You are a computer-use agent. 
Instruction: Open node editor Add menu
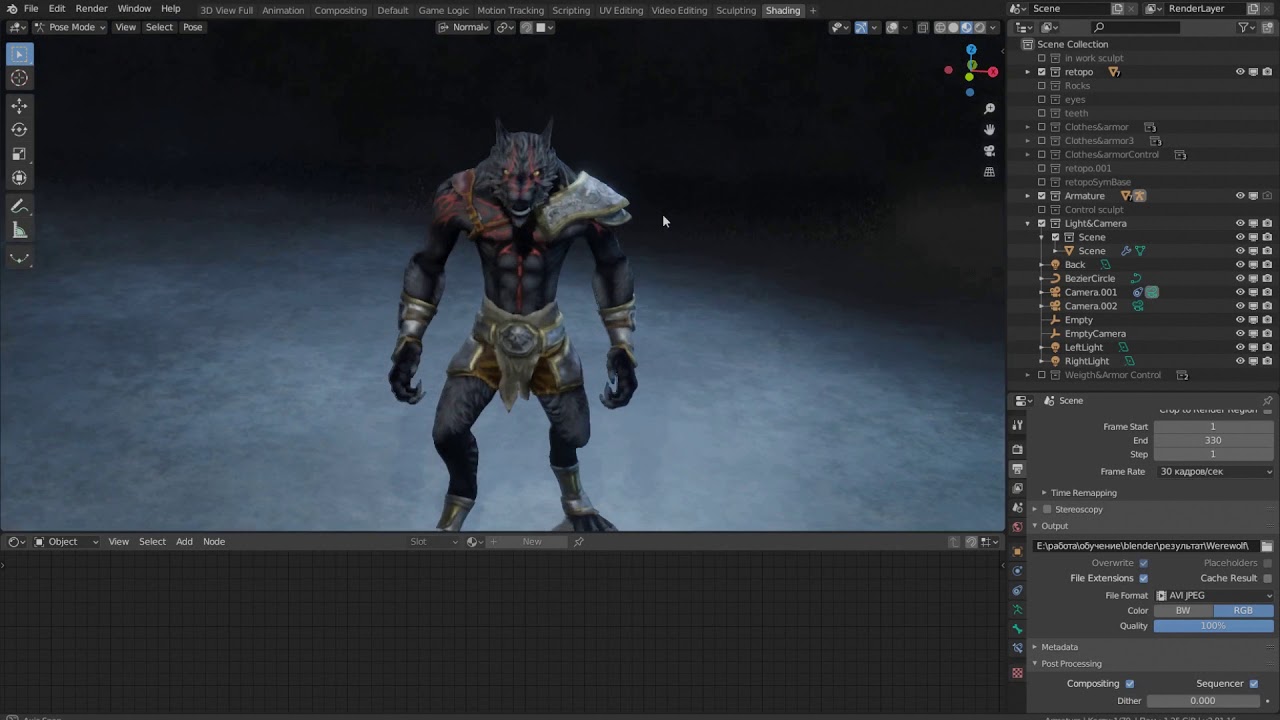tap(184, 542)
